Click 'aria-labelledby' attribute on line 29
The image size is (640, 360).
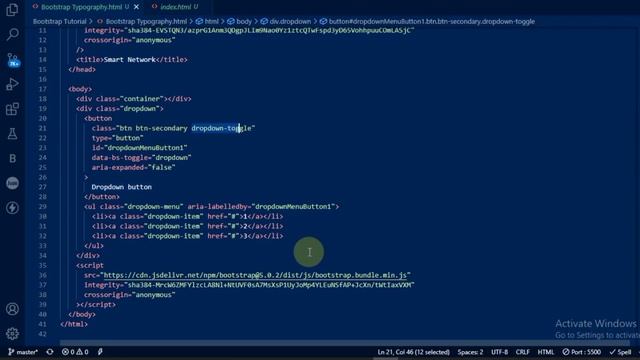(218, 207)
